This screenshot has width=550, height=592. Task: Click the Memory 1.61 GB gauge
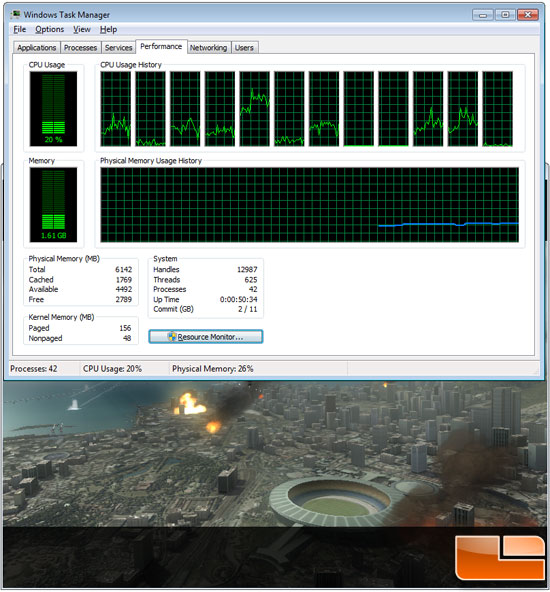pyautogui.click(x=53, y=205)
